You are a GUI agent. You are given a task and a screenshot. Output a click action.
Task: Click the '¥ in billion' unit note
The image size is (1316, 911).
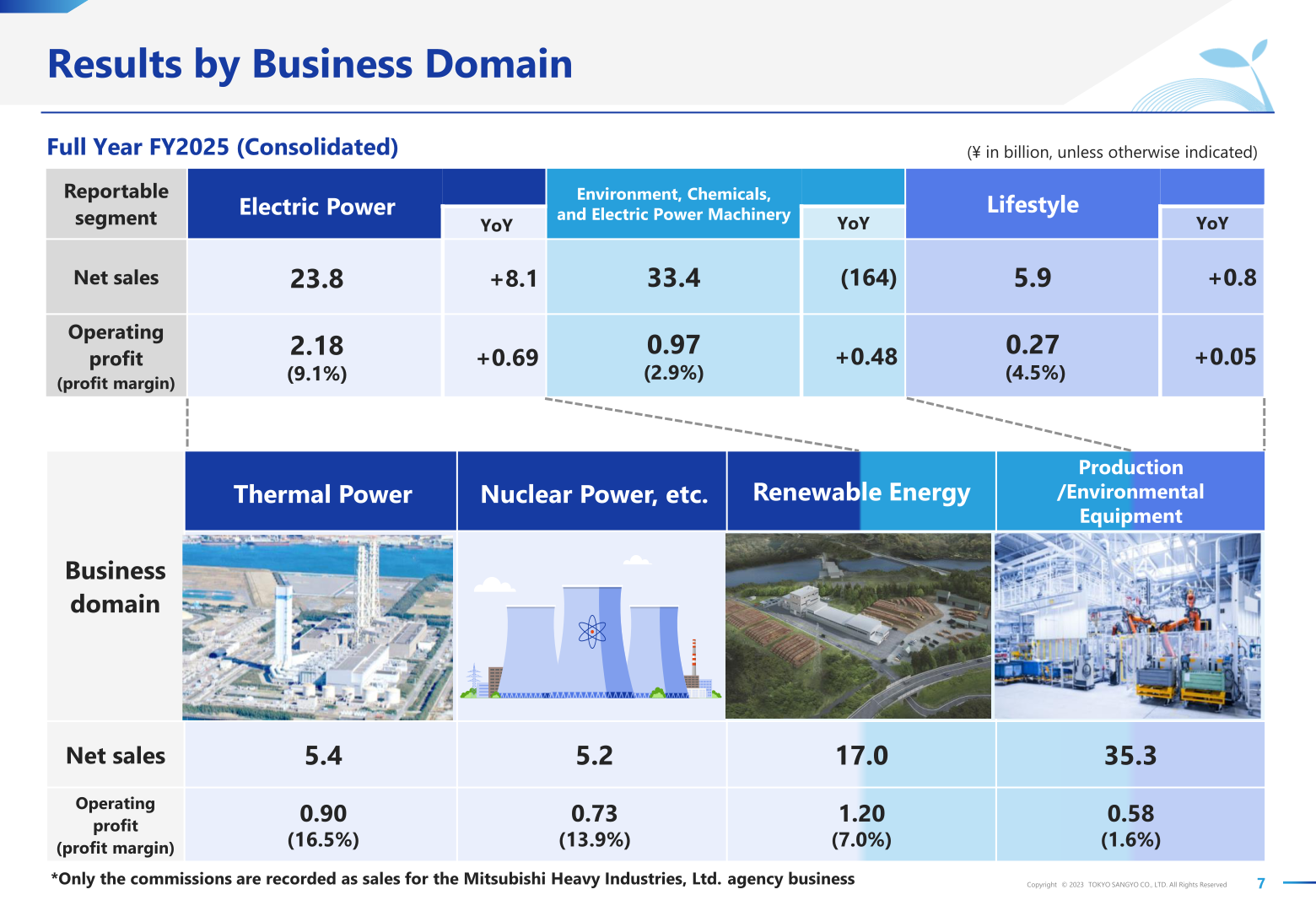tap(1112, 153)
